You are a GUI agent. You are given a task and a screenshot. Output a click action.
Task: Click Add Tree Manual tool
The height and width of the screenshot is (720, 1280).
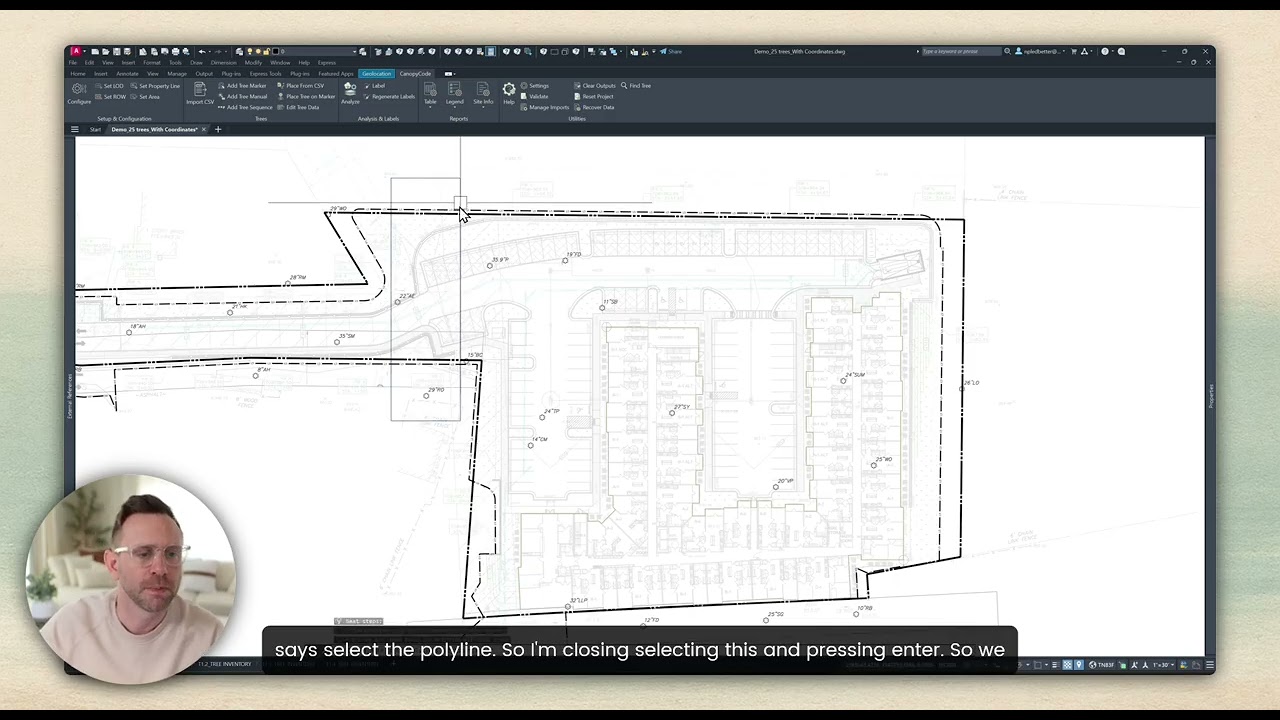(242, 97)
